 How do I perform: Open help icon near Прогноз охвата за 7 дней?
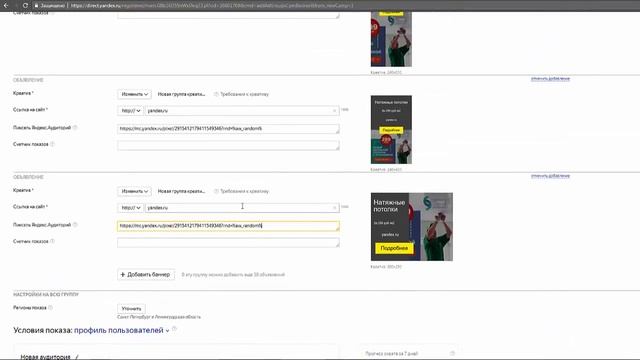(x=452, y=353)
